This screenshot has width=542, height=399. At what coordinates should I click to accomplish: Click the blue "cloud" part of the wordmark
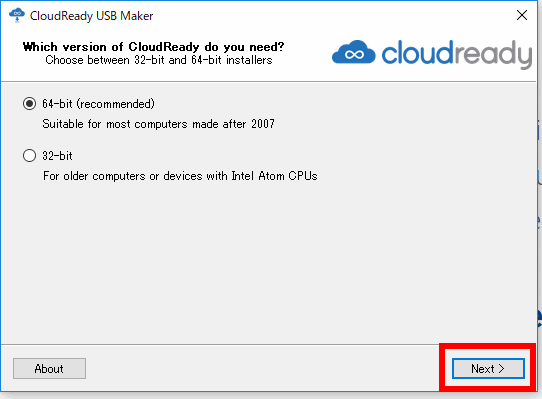pyautogui.click(x=417, y=53)
